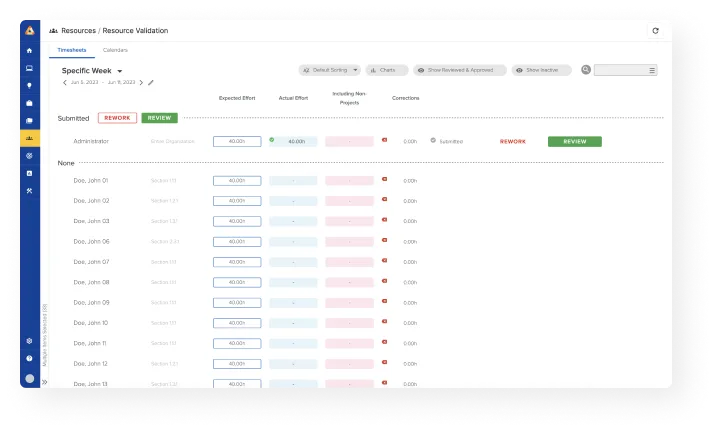Click the laptop icon in the sidebar
This screenshot has height=432, width=716.
tap(30, 68)
